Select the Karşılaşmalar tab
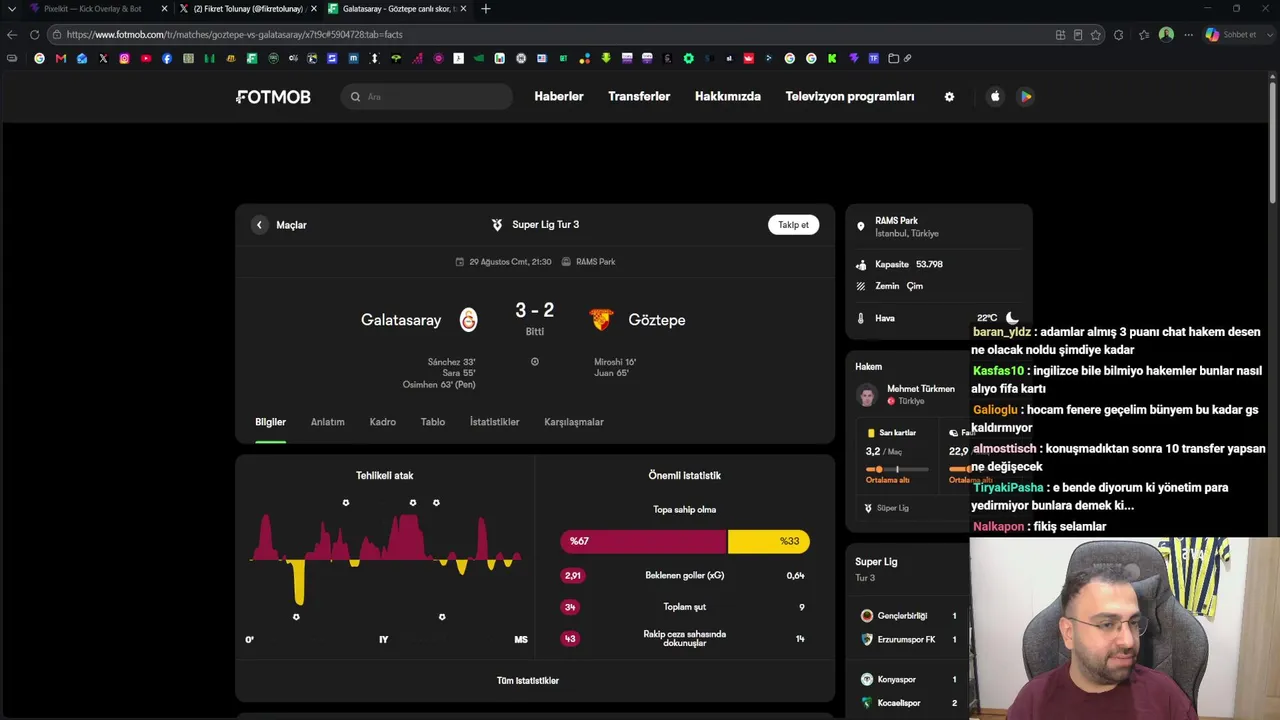This screenshot has height=720, width=1280. (x=574, y=422)
